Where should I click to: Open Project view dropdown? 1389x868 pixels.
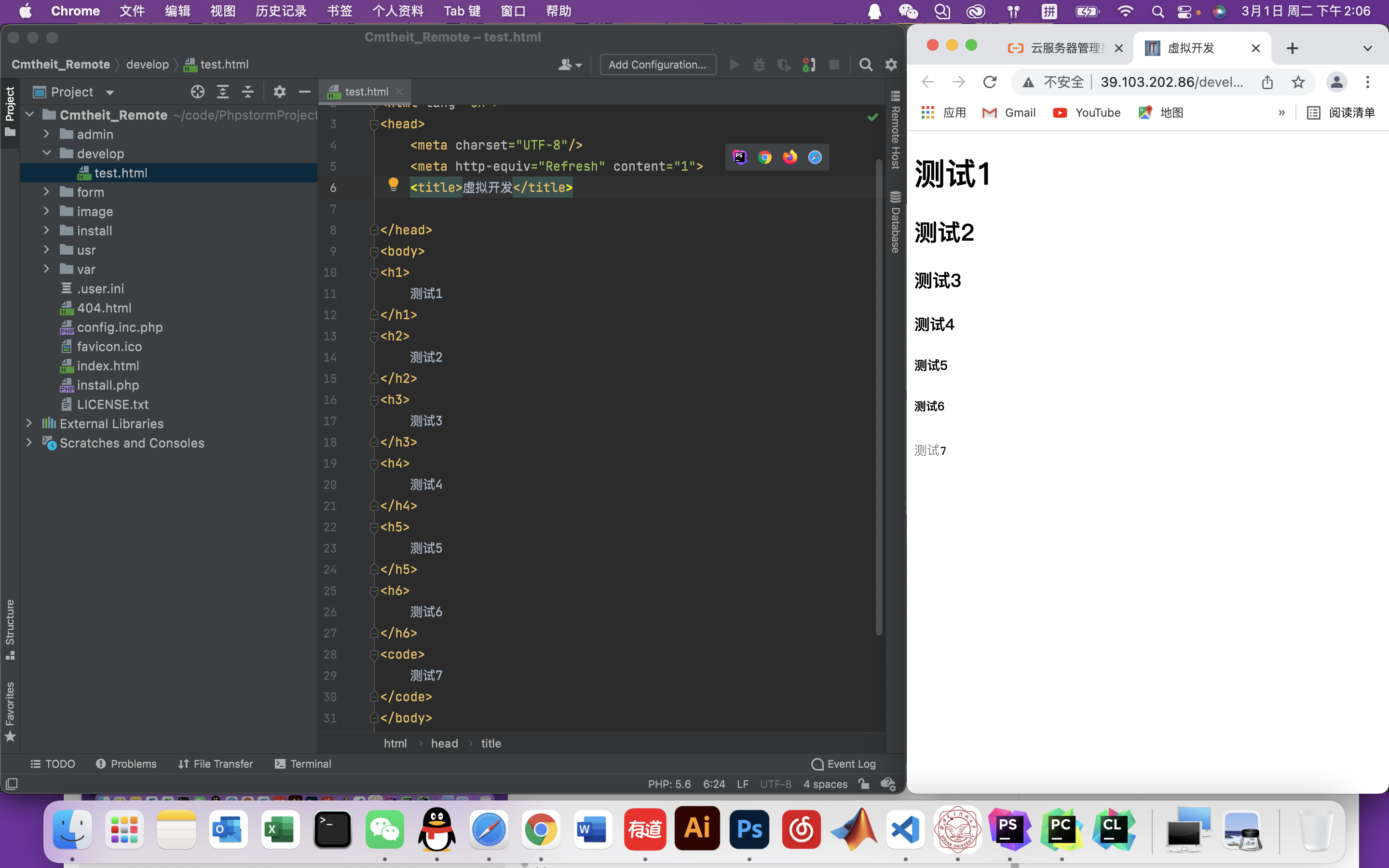pos(109,93)
